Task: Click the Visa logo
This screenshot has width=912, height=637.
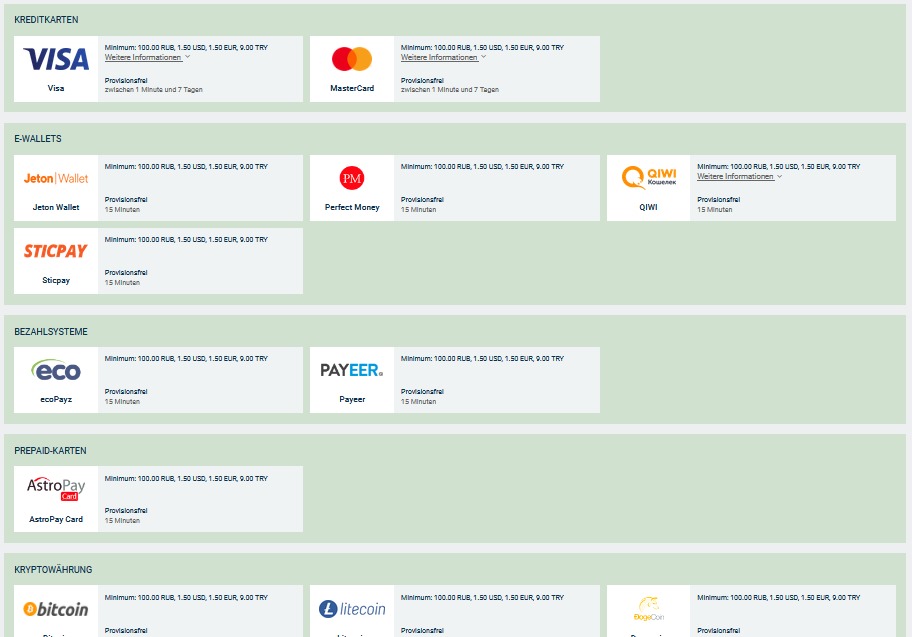Action: pos(56,59)
